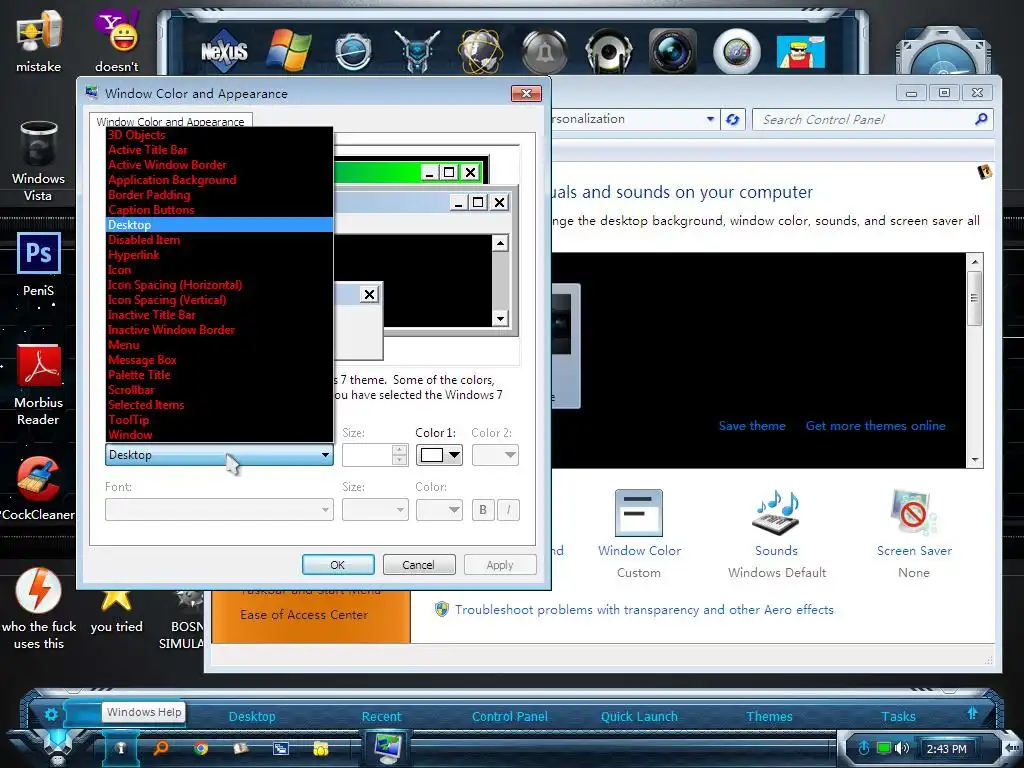The image size is (1024, 768).
Task: Open the 'who the fuck uses this' lightning icon
Action: (39, 607)
